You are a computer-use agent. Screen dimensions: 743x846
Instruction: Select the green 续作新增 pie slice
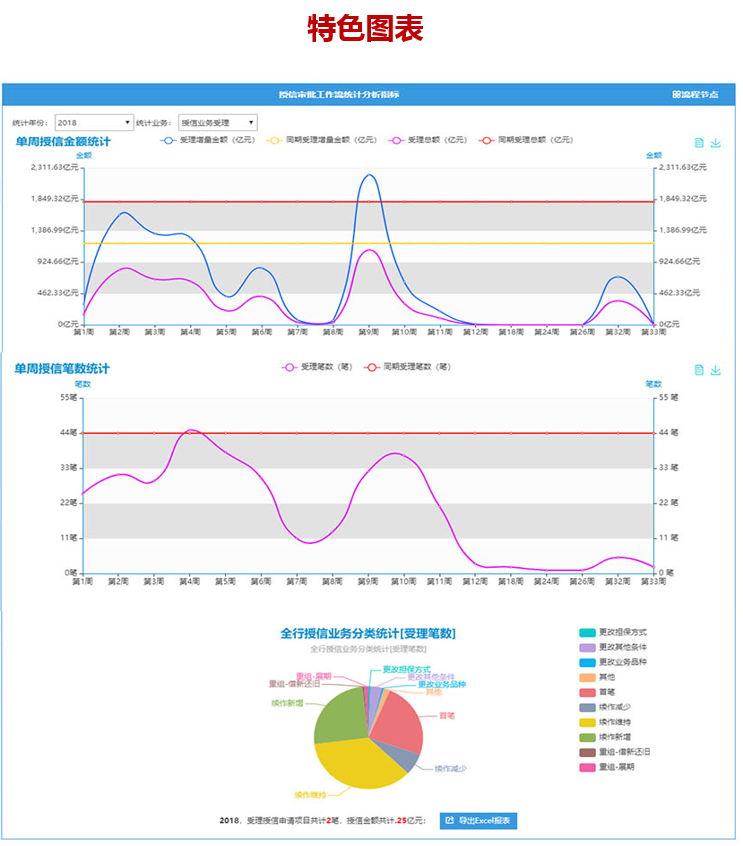coord(340,715)
